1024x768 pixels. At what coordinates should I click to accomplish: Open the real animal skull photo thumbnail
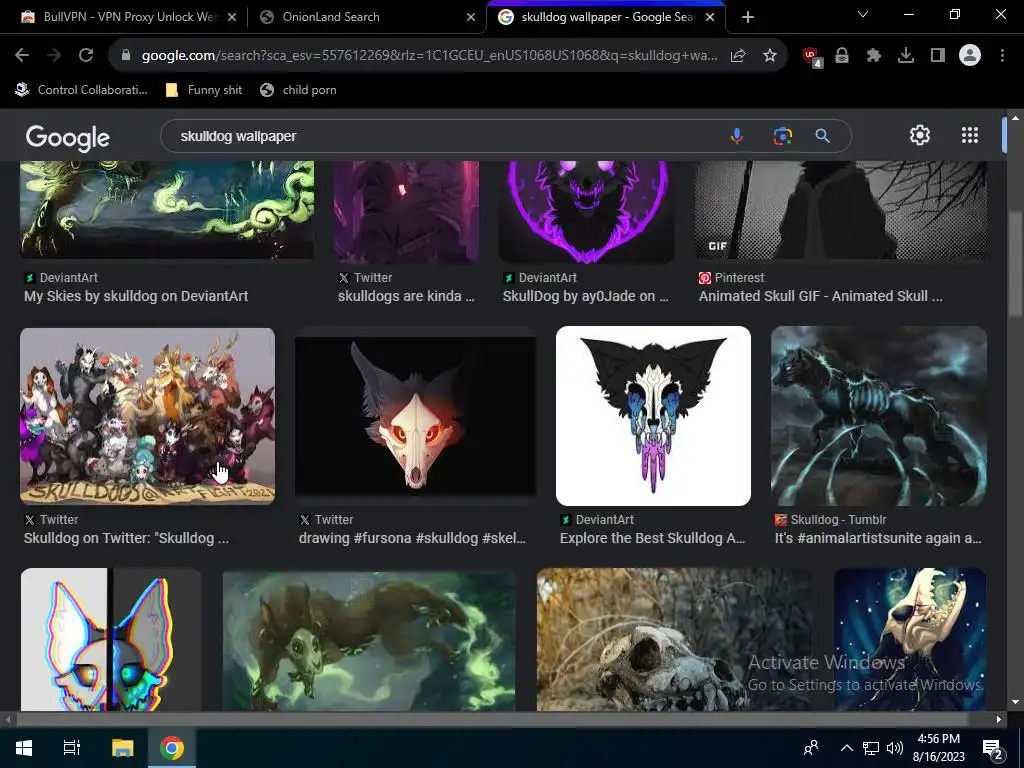[x=675, y=639]
